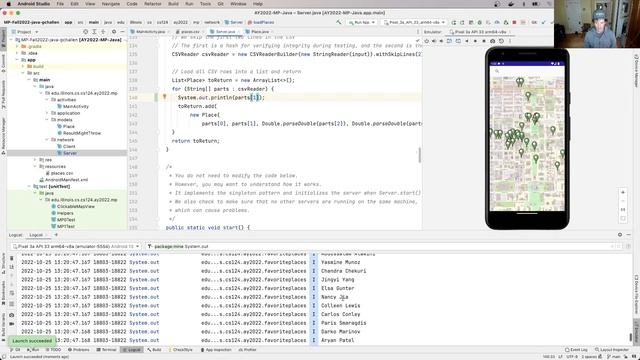This screenshot has height=360, width=640.
Task: Click the Run app icon in toolbar
Action: tap(453, 22)
